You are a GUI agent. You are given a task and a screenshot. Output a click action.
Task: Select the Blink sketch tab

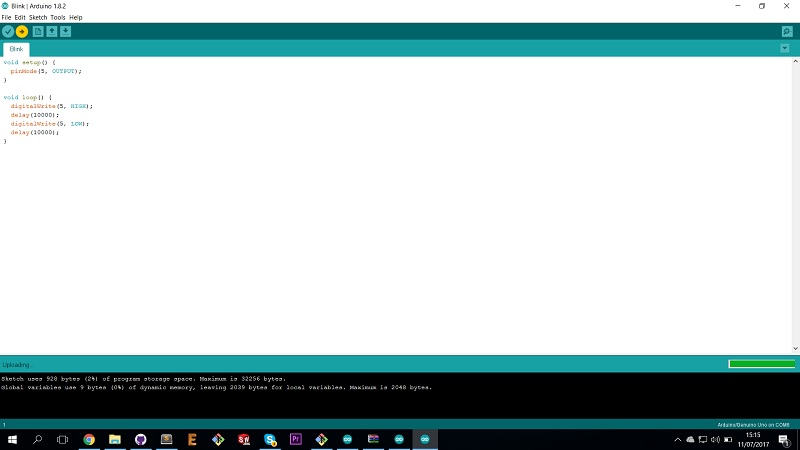coord(16,49)
